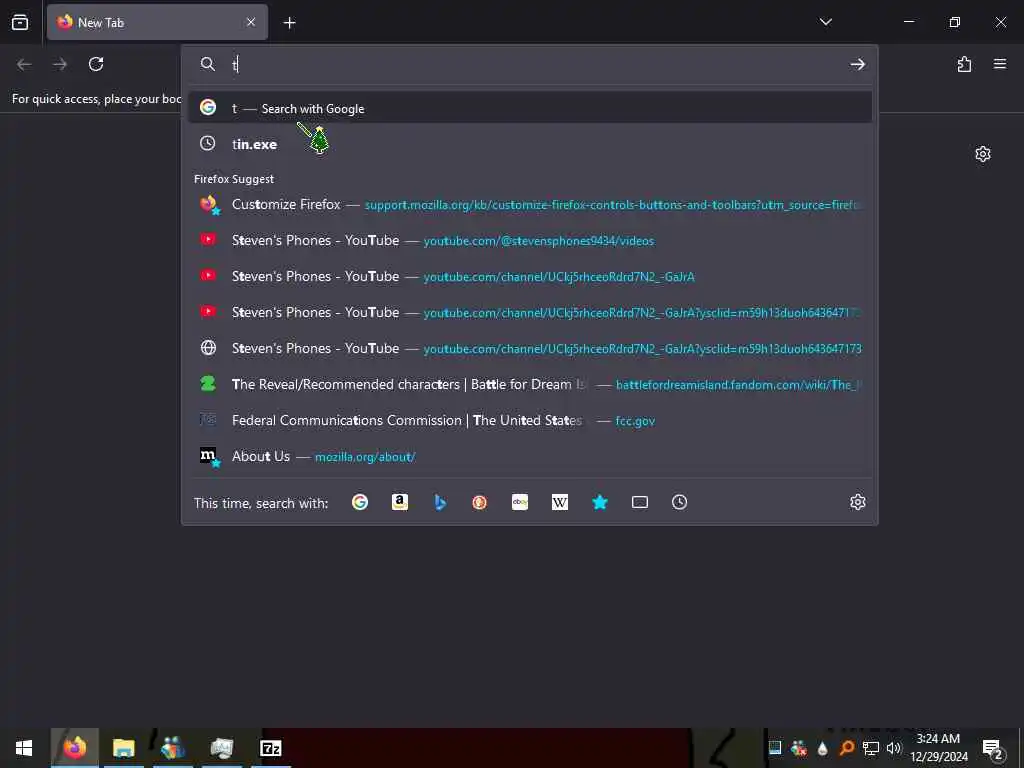Open Steven's Phones result with @stevensphones9434/videos
The width and height of the screenshot is (1024, 768).
point(530,240)
